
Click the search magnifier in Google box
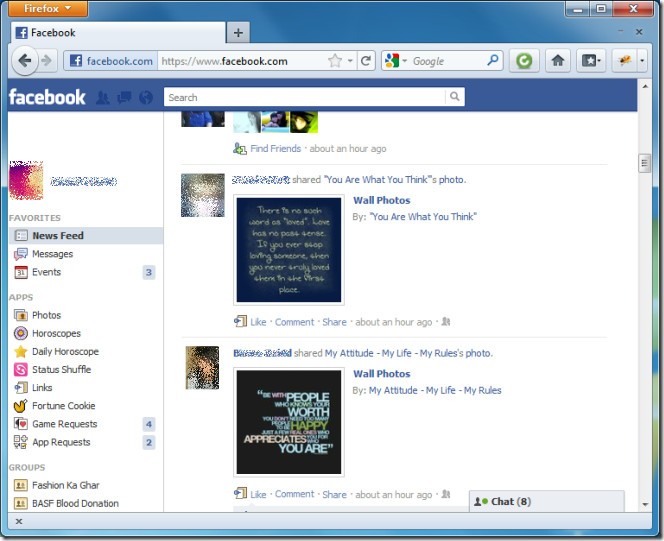tap(492, 61)
